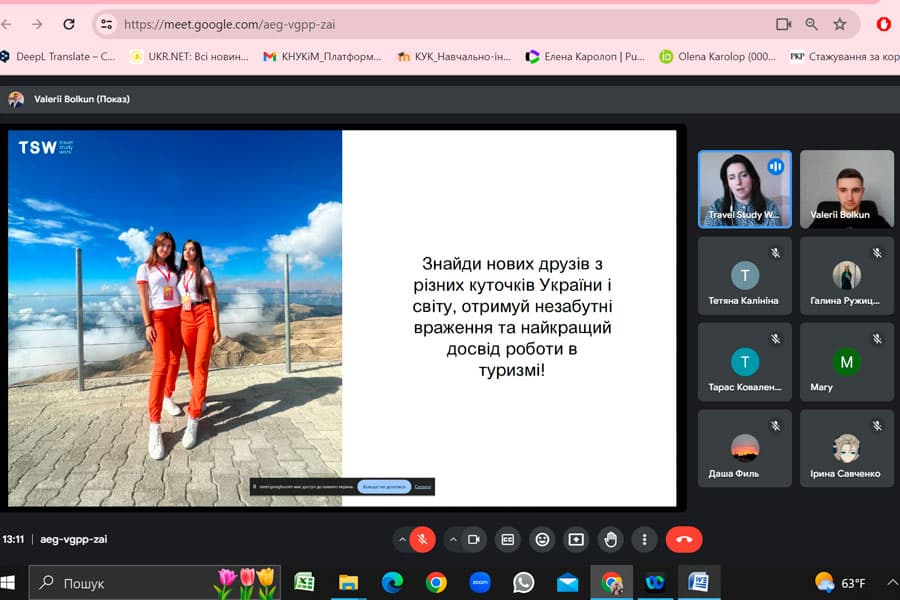Turn on closed captions

pos(508,539)
